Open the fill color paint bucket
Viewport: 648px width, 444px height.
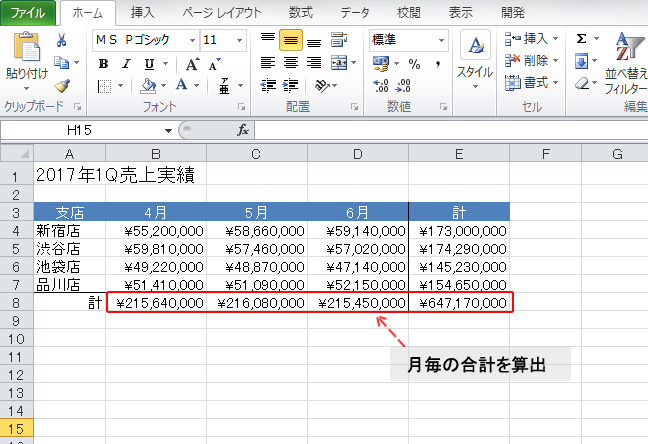(148, 86)
